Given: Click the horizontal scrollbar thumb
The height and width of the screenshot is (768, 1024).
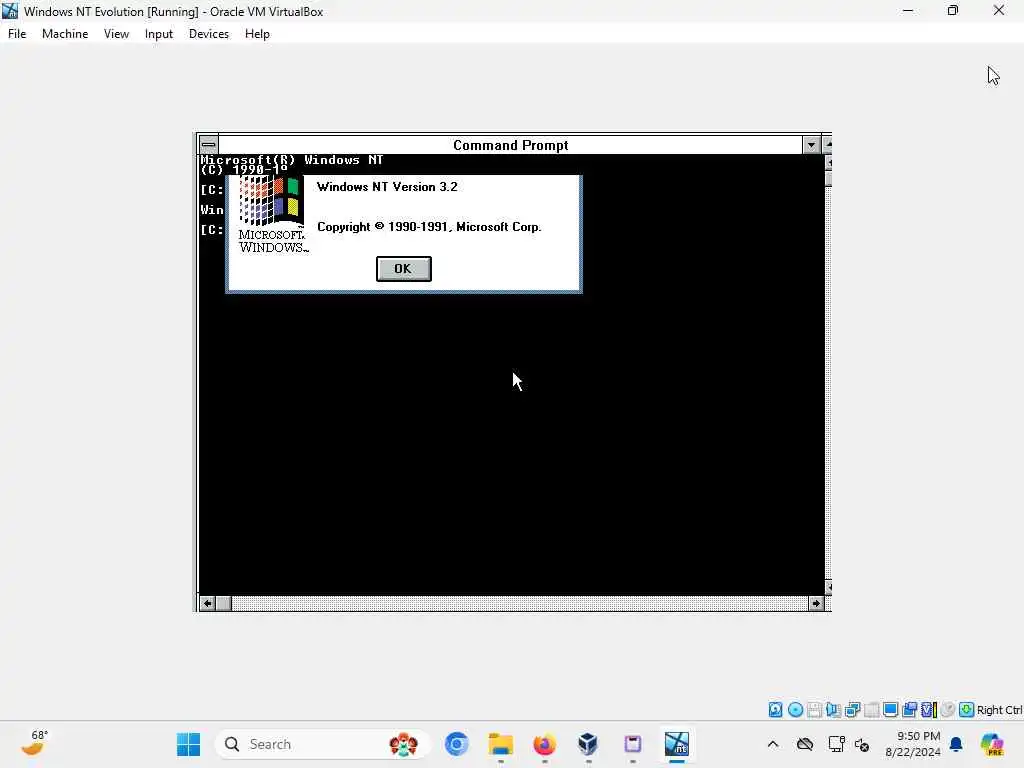Looking at the screenshot, I should [223, 603].
